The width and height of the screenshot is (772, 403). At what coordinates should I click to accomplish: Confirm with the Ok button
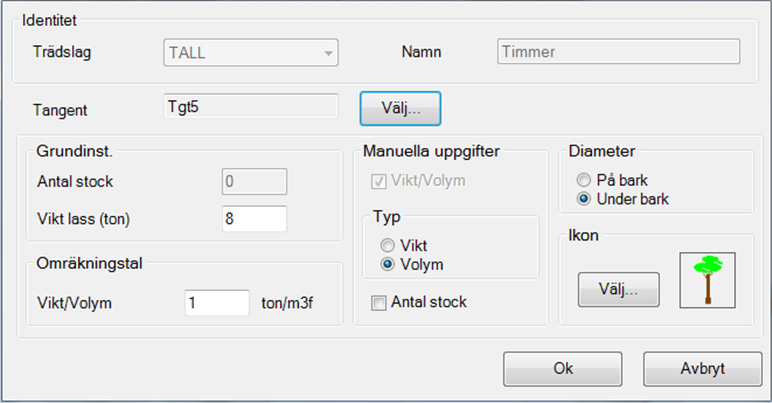(562, 369)
